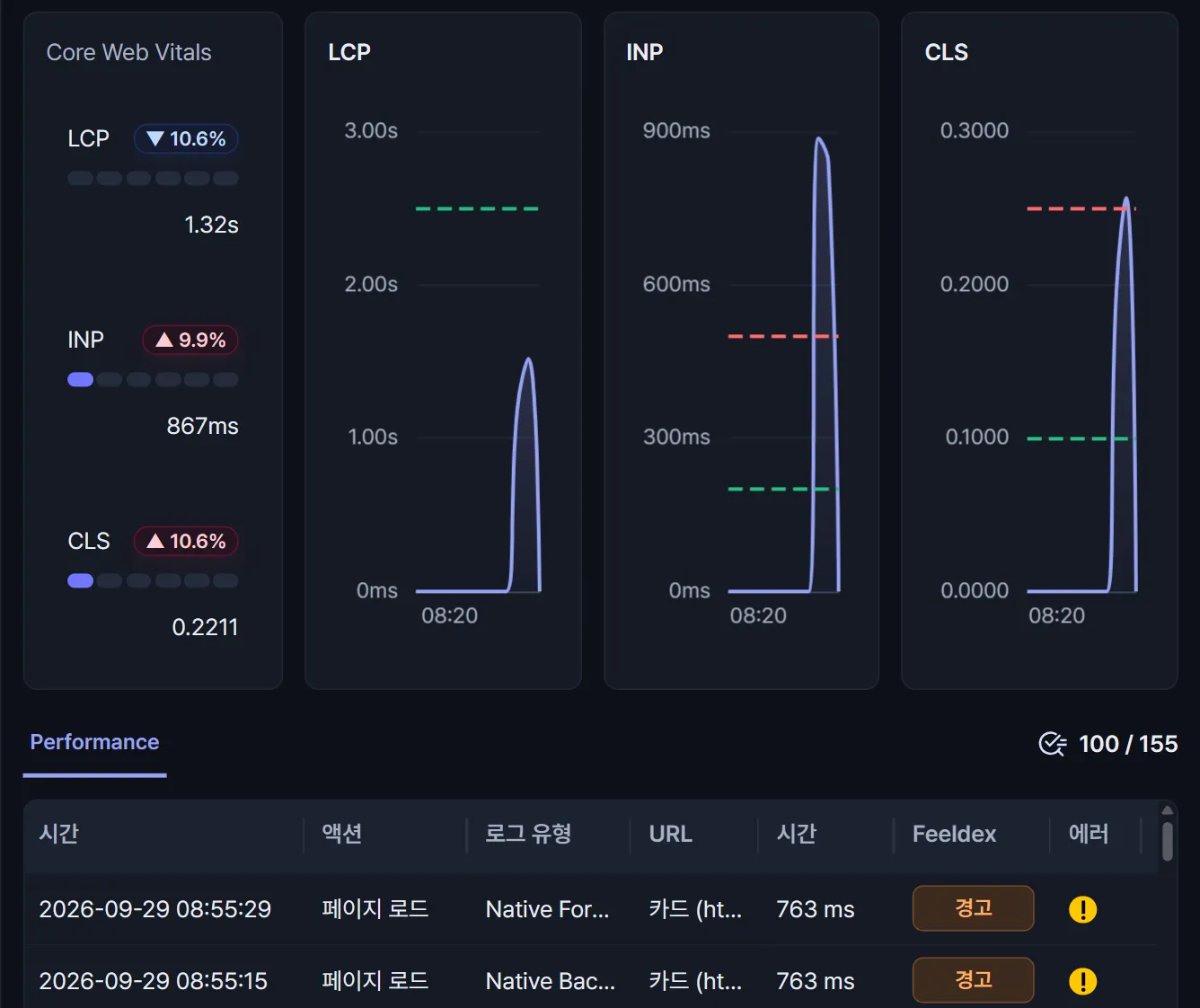
Task: Click the CLS value 0.2211
Action: tap(205, 627)
